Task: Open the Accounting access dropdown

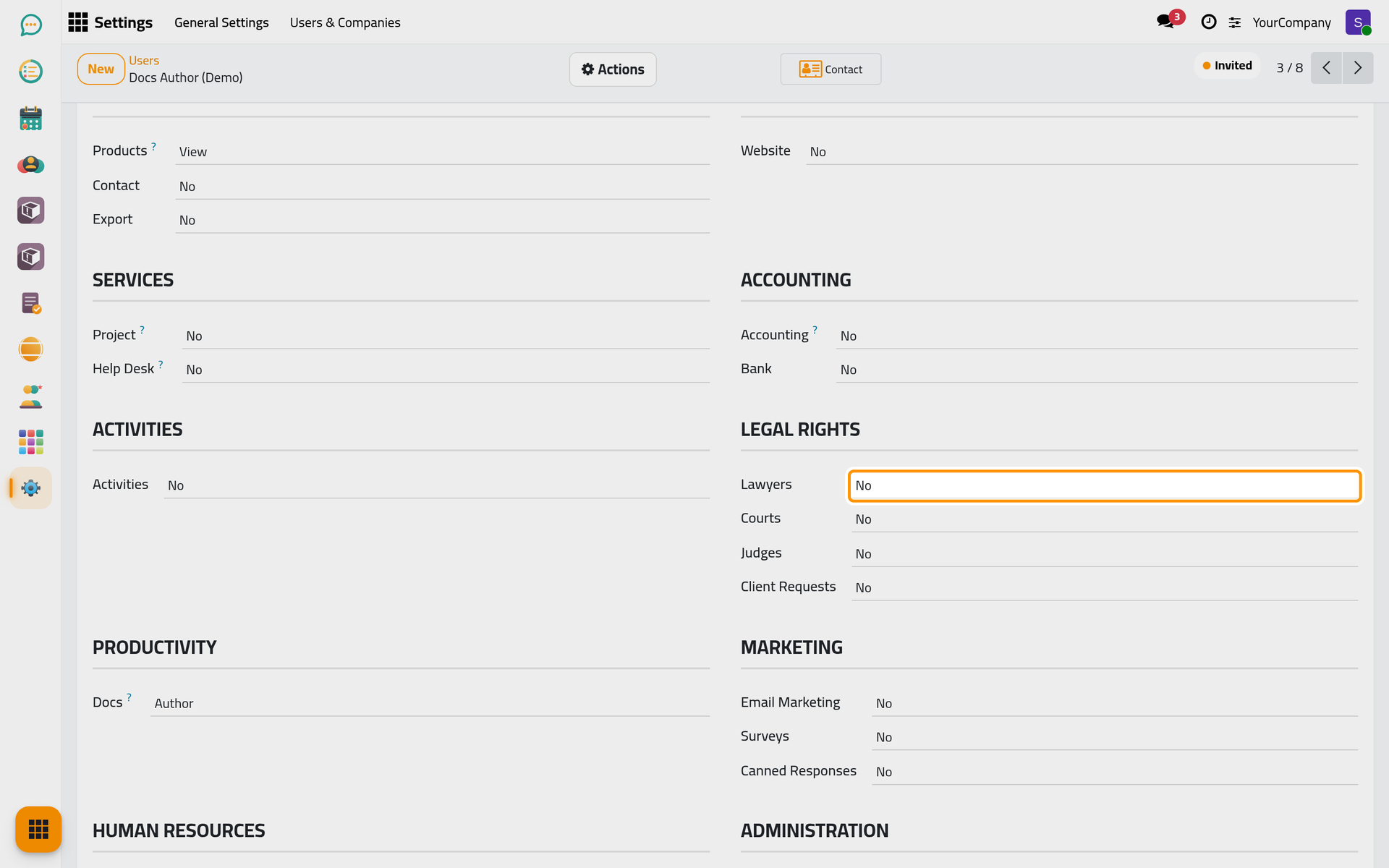Action: 1097,336
